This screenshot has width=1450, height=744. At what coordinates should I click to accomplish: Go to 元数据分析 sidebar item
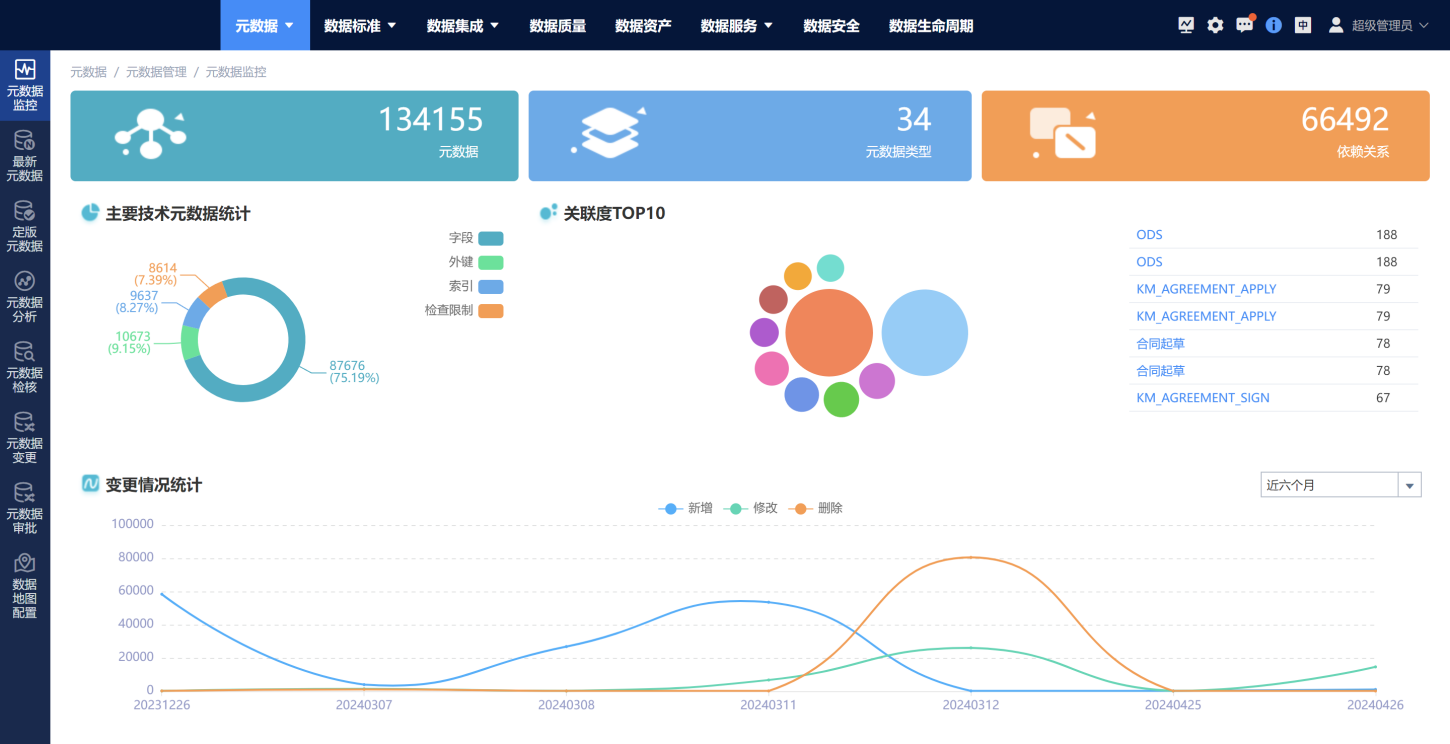coord(25,296)
